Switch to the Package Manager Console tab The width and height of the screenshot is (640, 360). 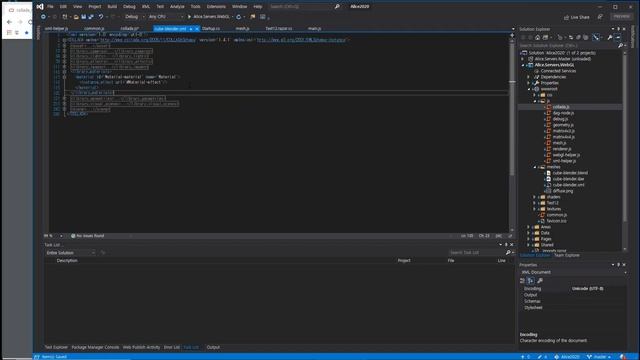point(95,347)
